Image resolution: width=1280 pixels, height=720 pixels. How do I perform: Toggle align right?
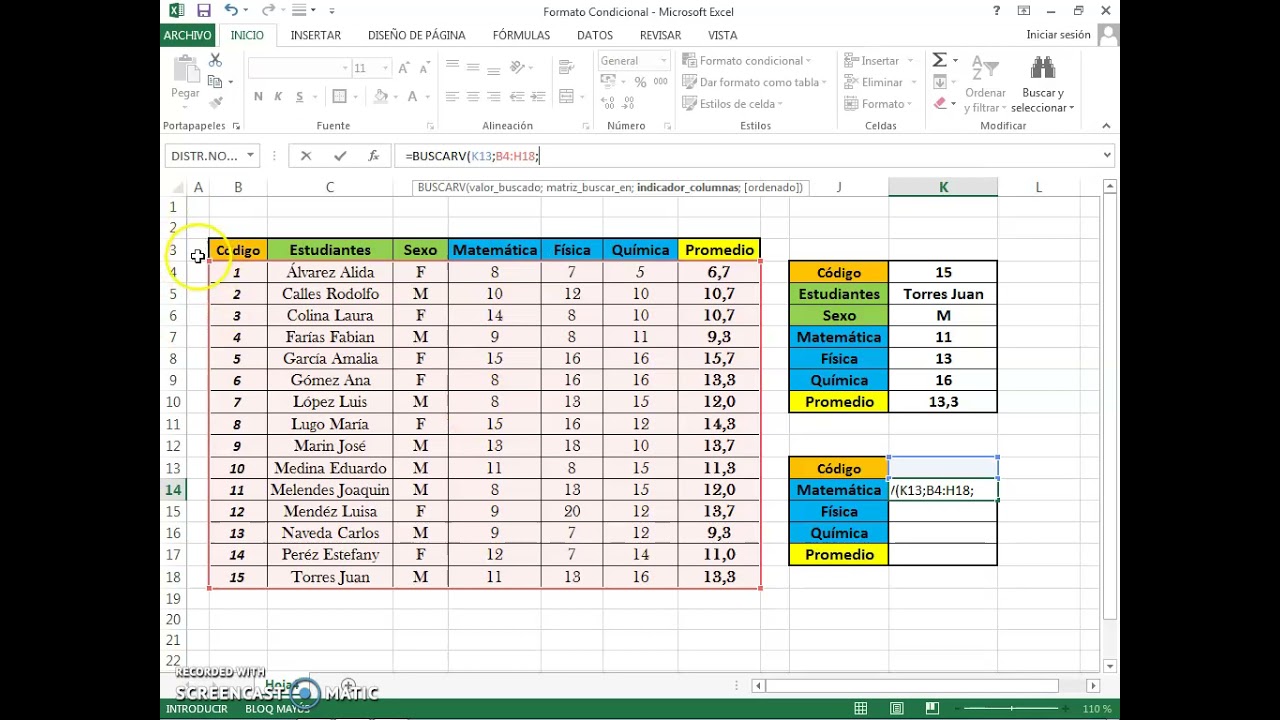(494, 97)
